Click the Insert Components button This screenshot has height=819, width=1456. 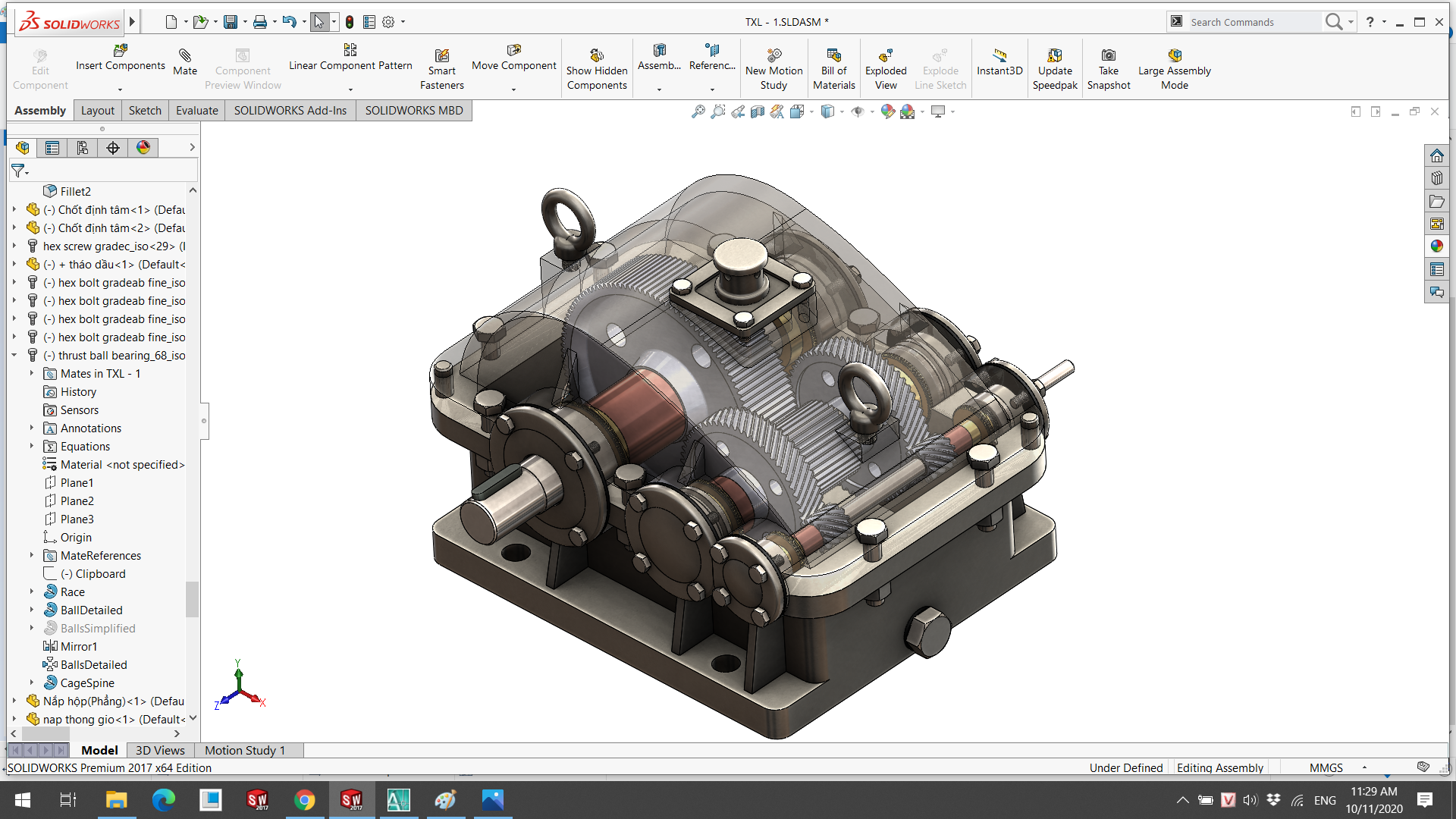point(120,52)
